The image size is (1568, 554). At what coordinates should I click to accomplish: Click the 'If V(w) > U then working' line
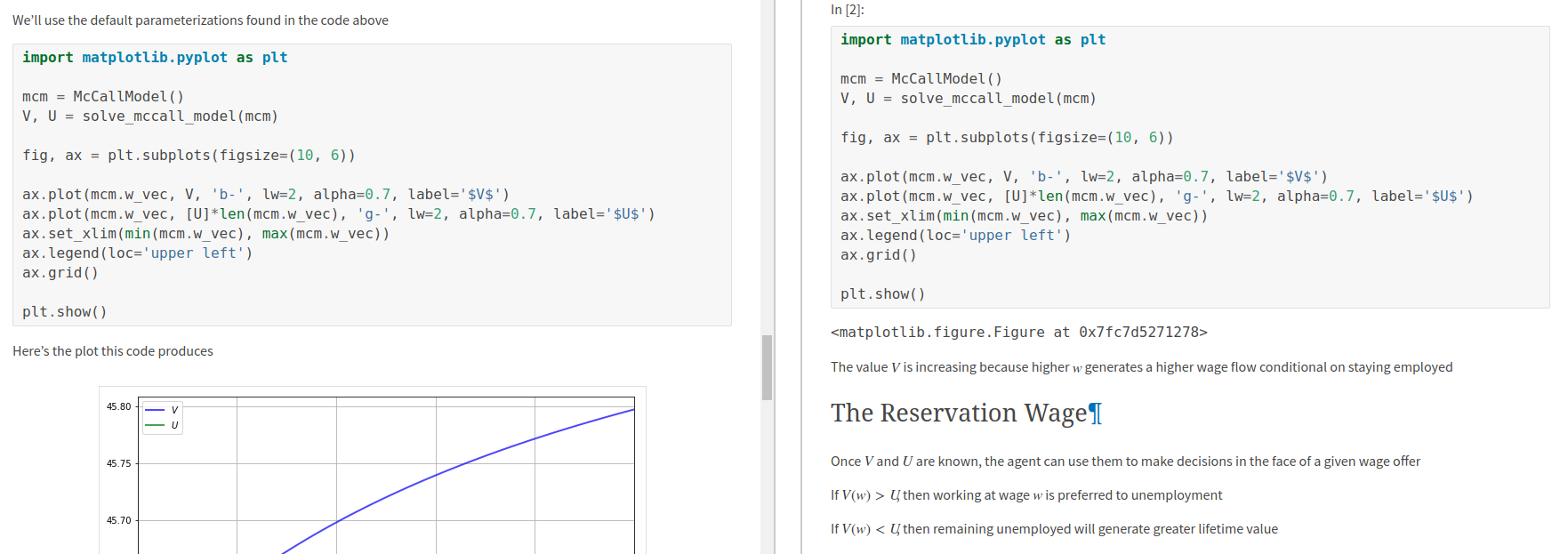click(x=1026, y=495)
